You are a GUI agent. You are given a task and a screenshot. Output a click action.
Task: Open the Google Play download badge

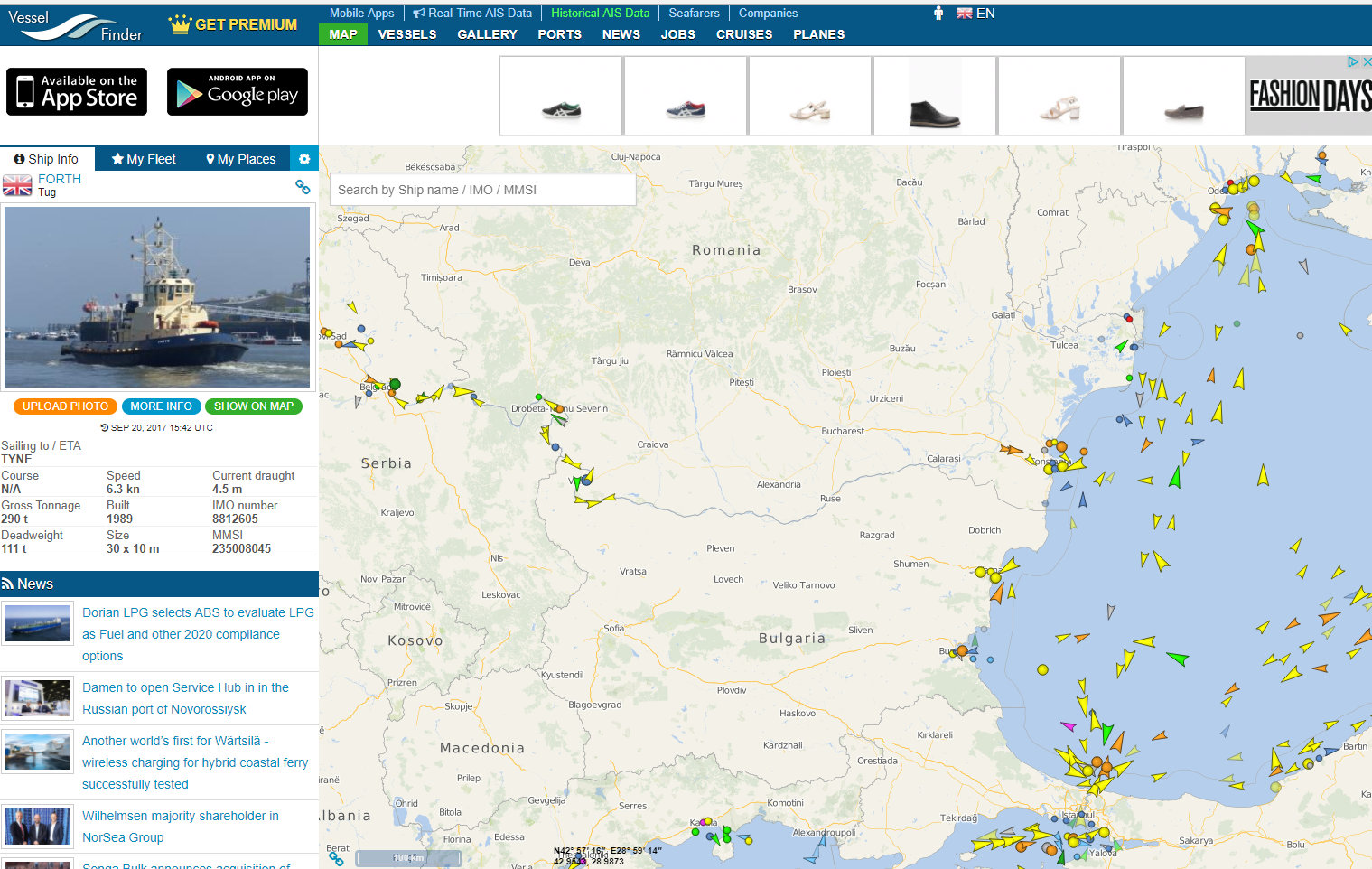238,92
